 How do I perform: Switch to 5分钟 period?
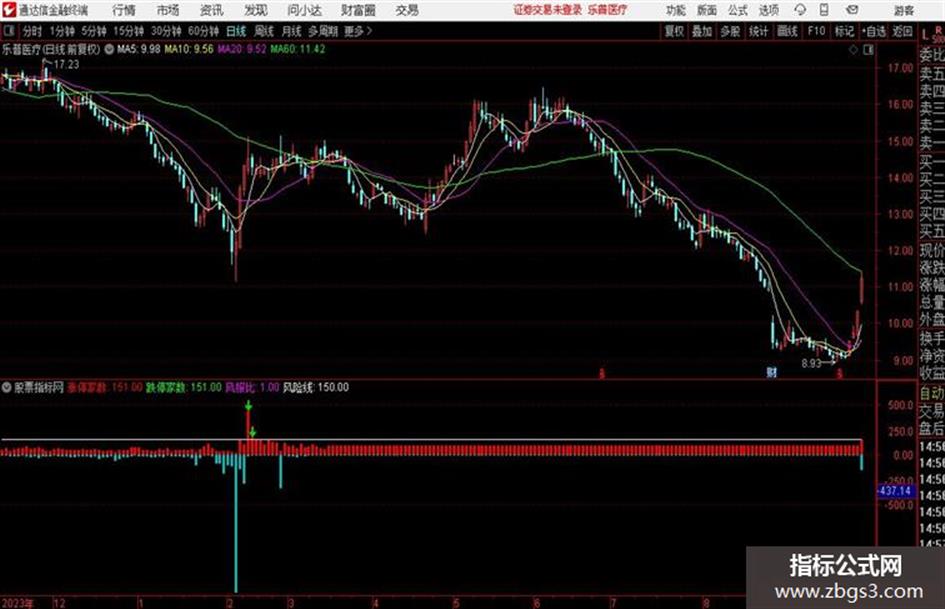point(93,31)
